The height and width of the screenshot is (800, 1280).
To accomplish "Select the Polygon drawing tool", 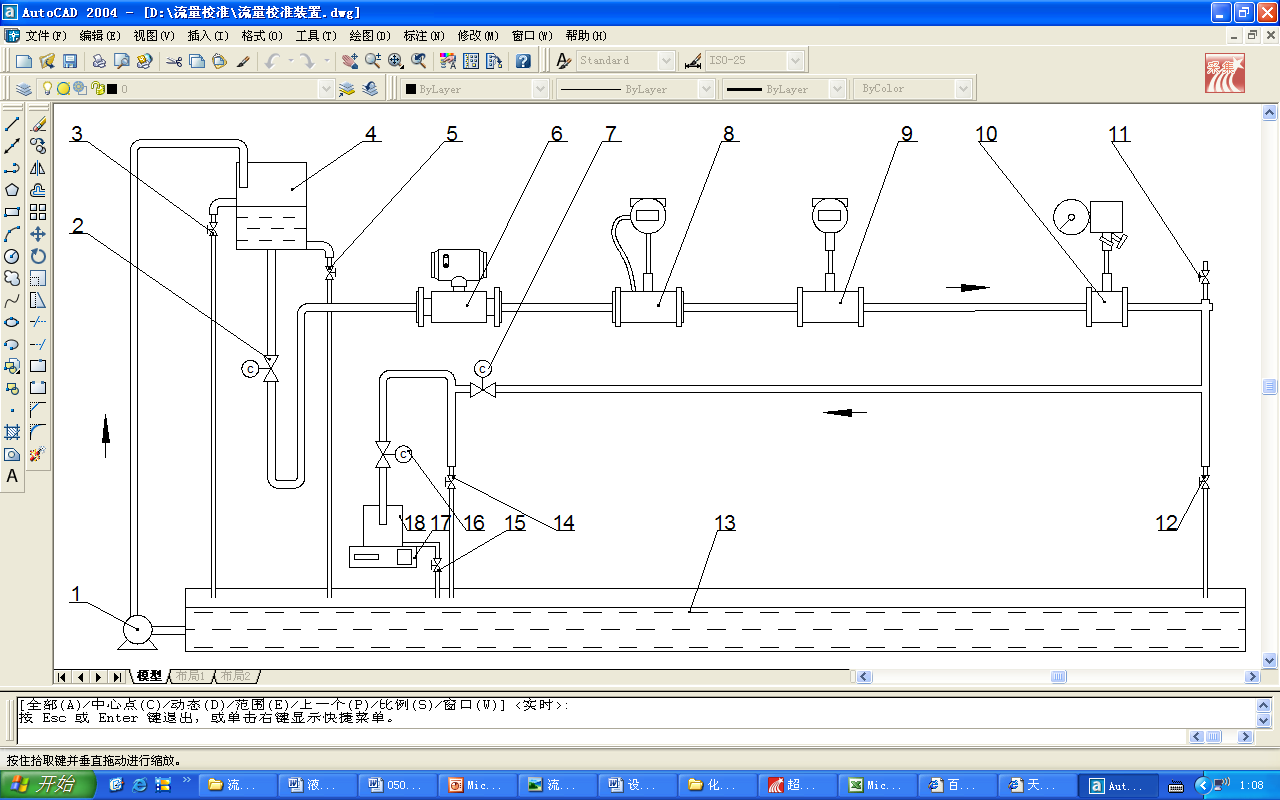I will [13, 190].
